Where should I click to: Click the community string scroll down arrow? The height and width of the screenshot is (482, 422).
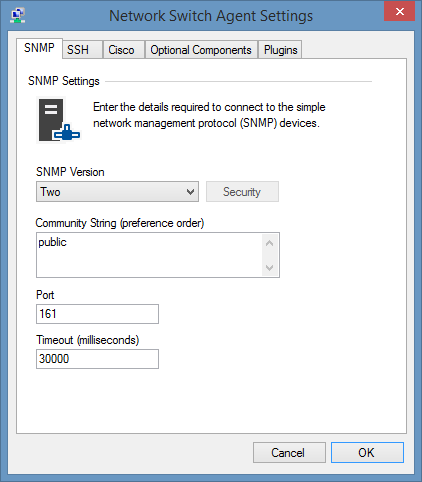tap(270, 267)
